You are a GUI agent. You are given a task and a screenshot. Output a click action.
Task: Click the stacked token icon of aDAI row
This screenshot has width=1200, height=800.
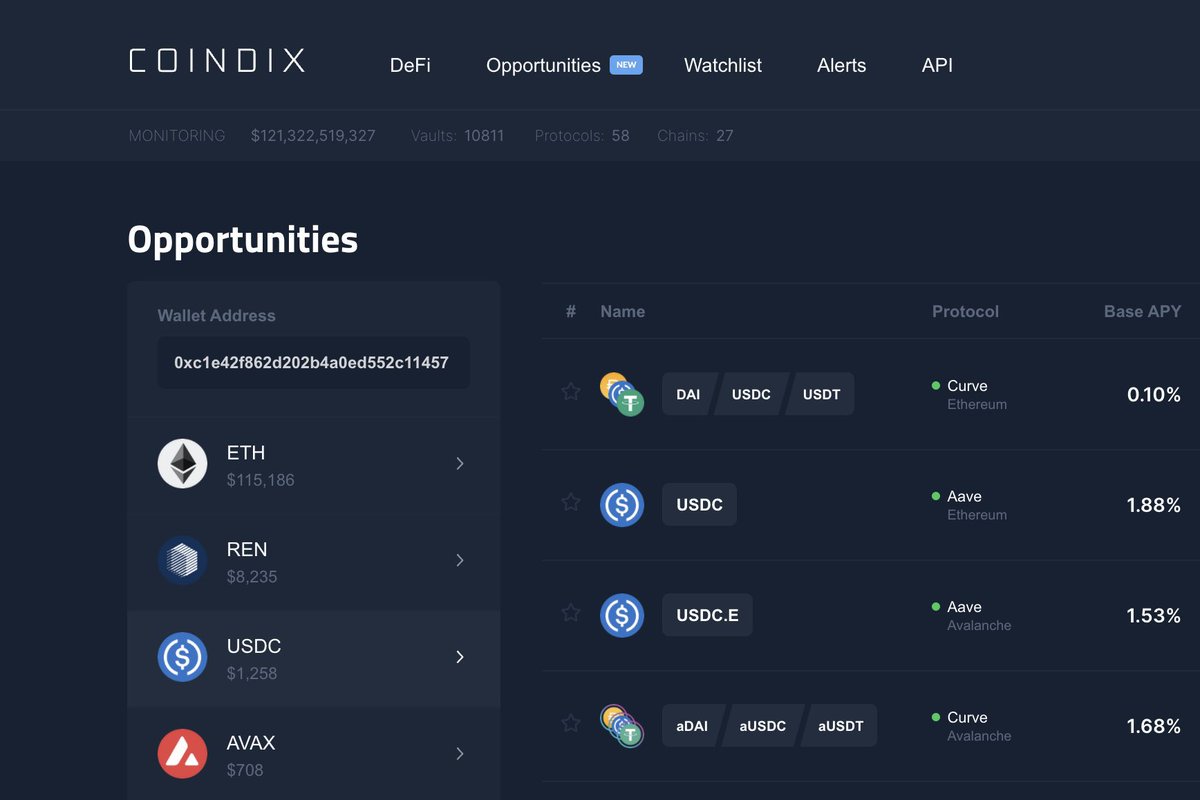[622, 726]
